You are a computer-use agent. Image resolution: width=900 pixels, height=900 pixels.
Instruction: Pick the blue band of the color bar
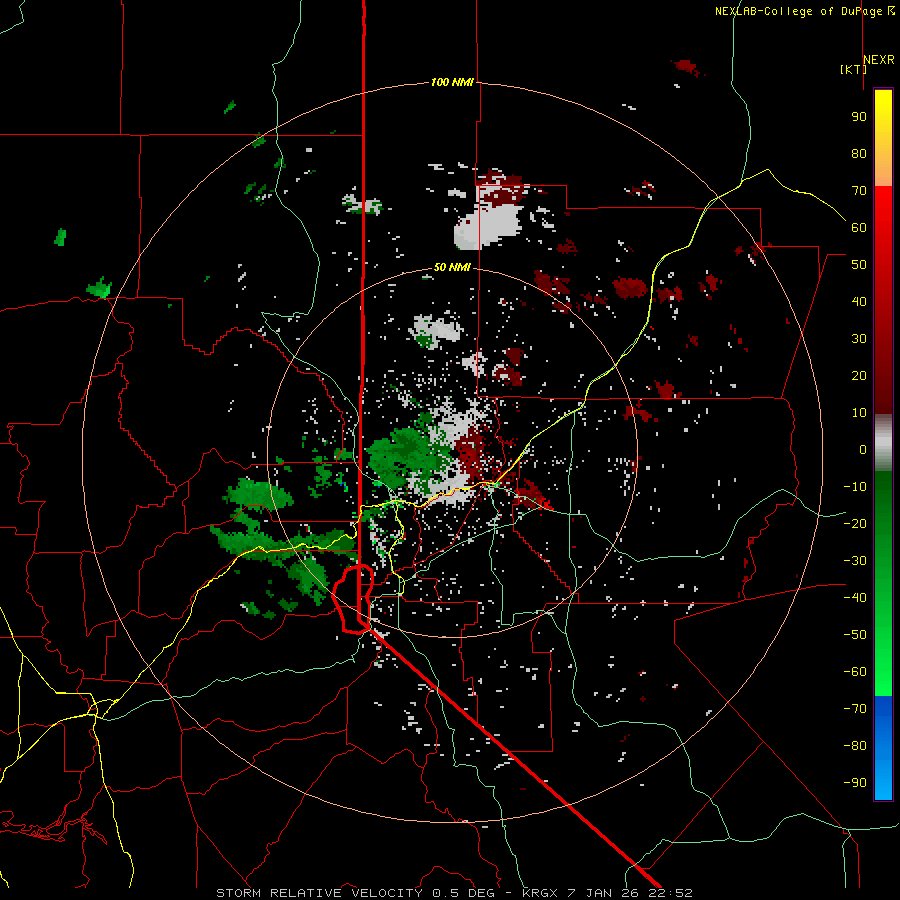tap(883, 747)
